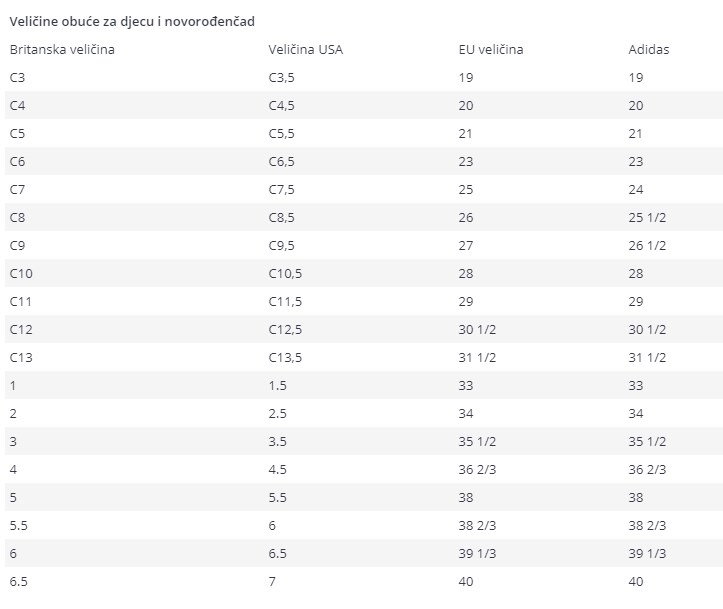Select Adidas value 25 1/2
Screen dimensions: 723x609
pyautogui.click(x=647, y=218)
